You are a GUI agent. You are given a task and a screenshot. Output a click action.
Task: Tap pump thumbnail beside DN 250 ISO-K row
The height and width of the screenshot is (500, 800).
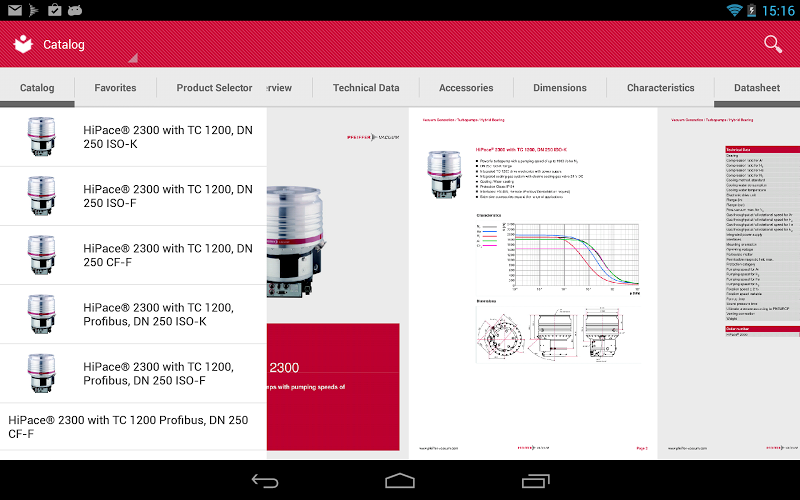tap(41, 136)
